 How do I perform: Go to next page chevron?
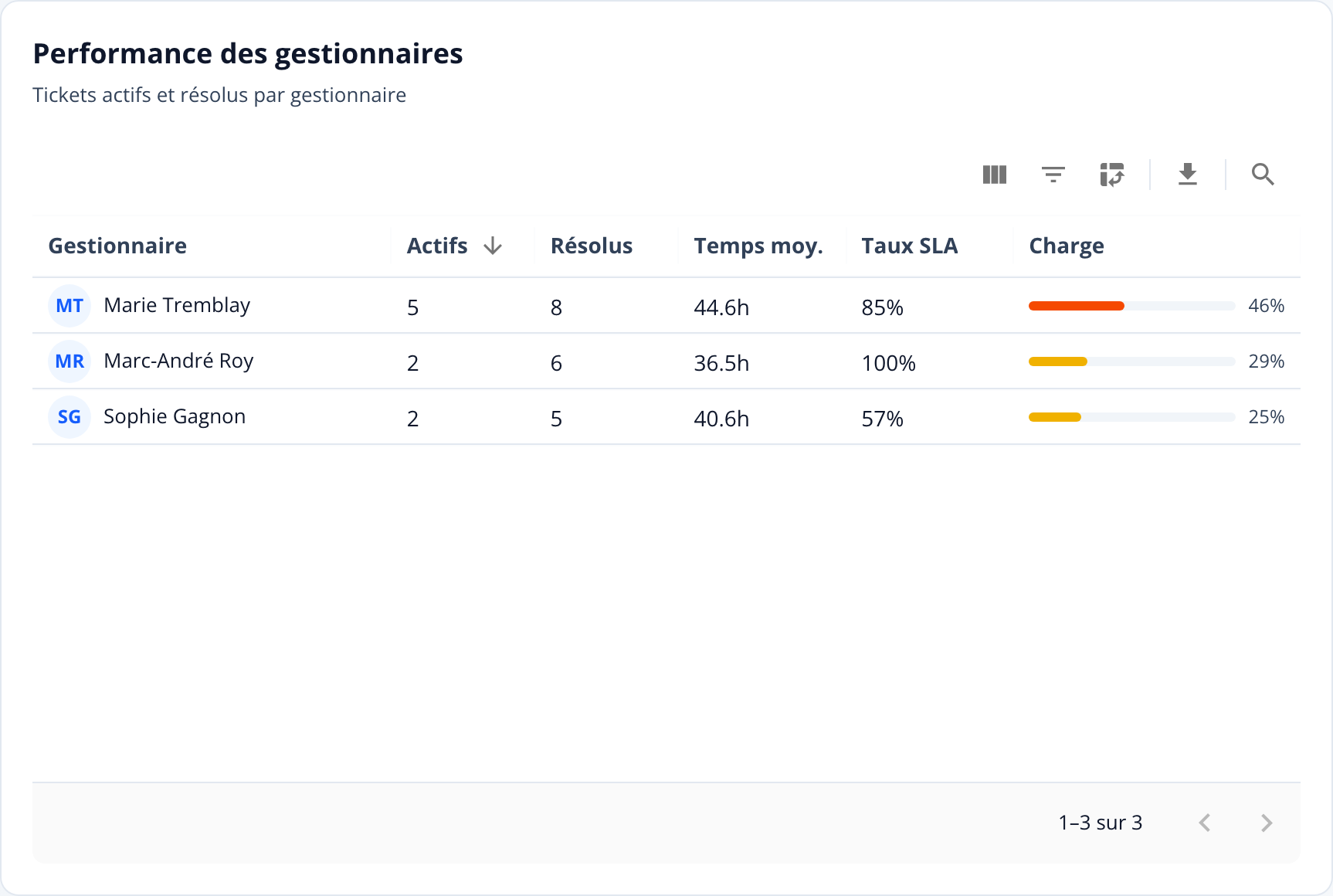coord(1267,823)
